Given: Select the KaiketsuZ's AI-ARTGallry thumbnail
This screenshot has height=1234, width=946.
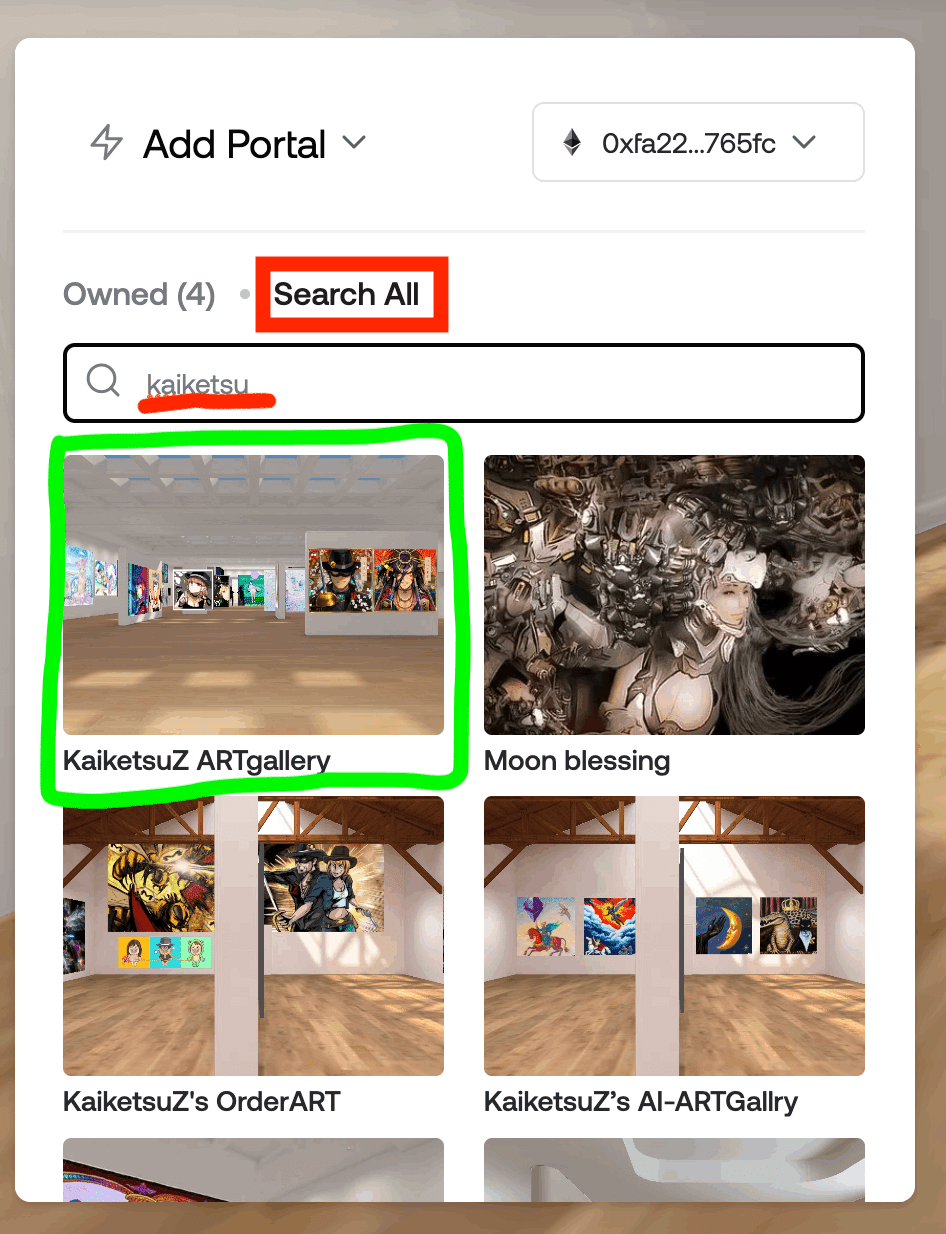Looking at the screenshot, I should [674, 936].
